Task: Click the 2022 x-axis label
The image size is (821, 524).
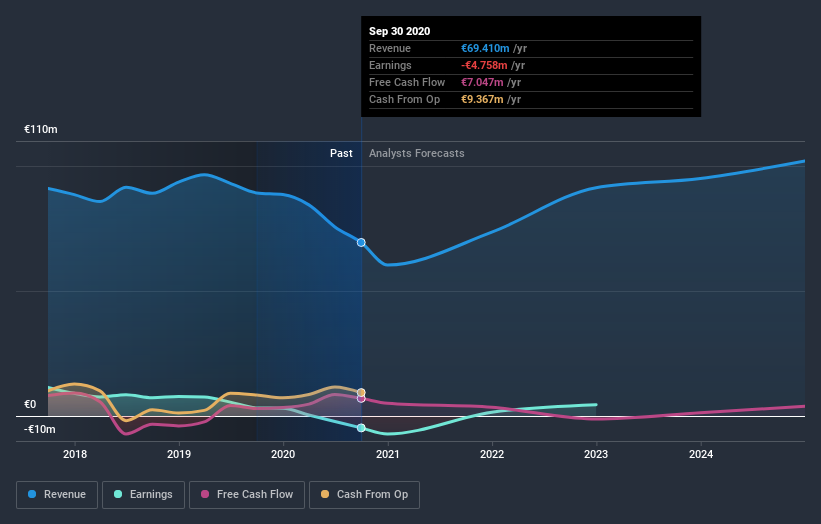Action: [x=492, y=454]
